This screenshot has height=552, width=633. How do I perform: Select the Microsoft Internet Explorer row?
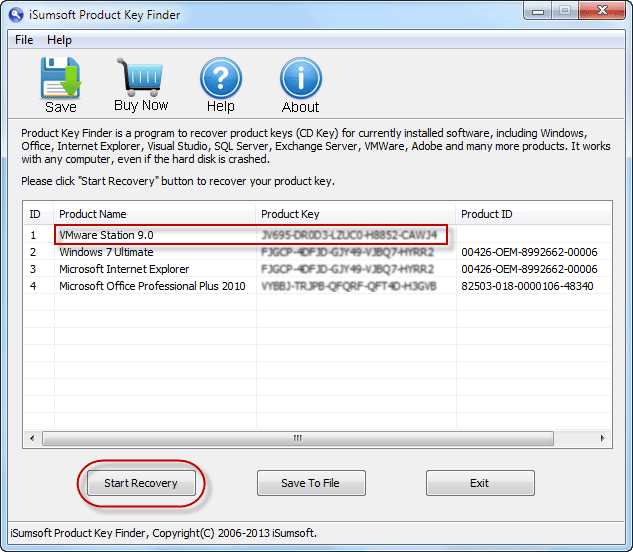coord(317,269)
